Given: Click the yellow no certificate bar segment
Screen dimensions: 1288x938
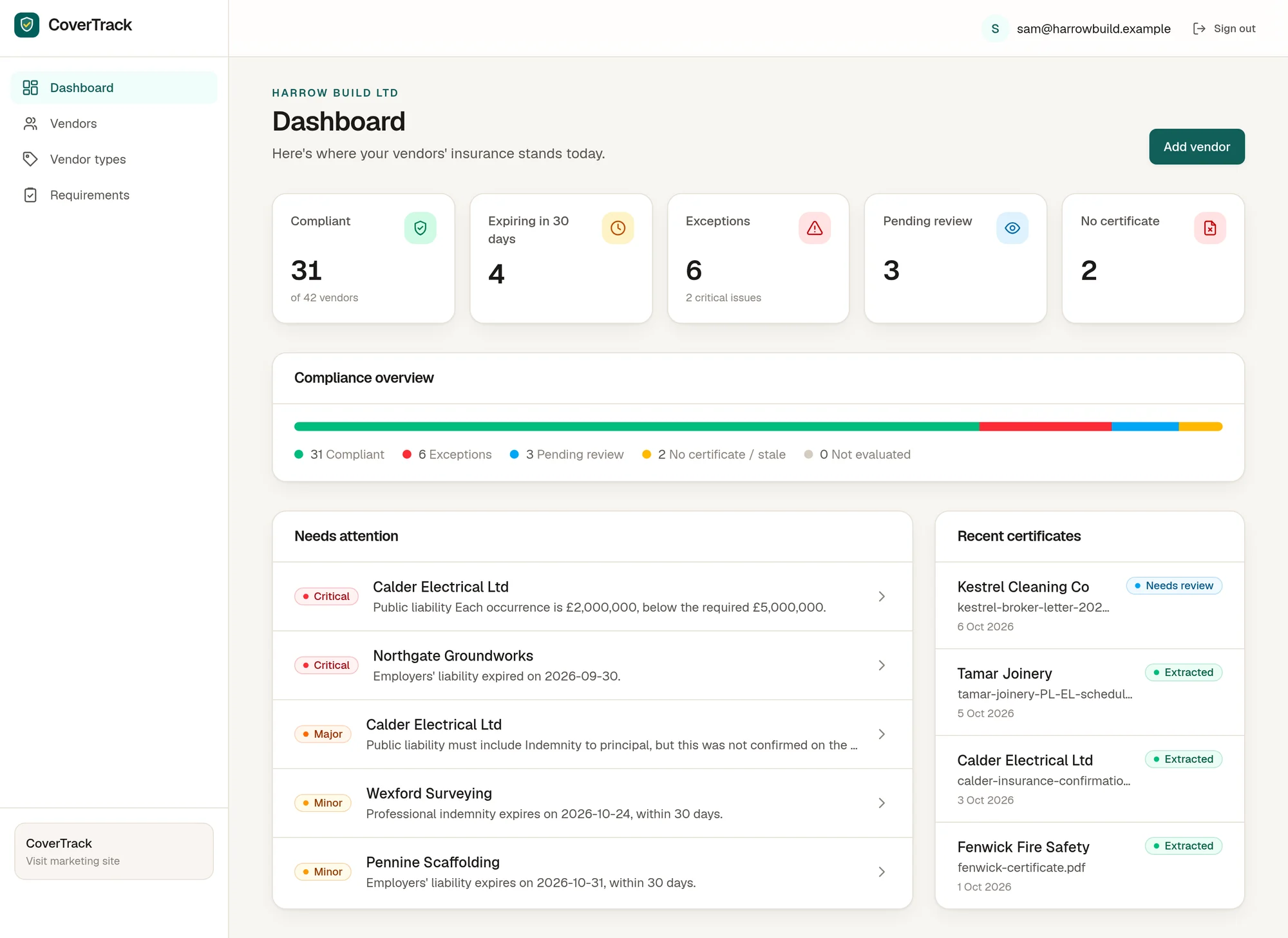Looking at the screenshot, I should [1200, 427].
